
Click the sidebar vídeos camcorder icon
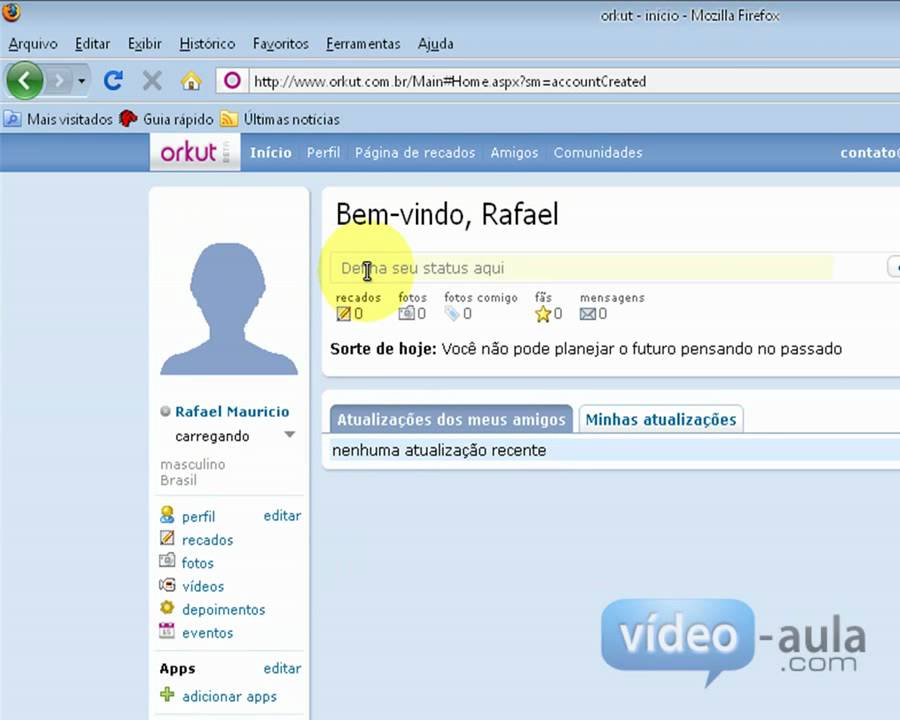[x=167, y=585]
